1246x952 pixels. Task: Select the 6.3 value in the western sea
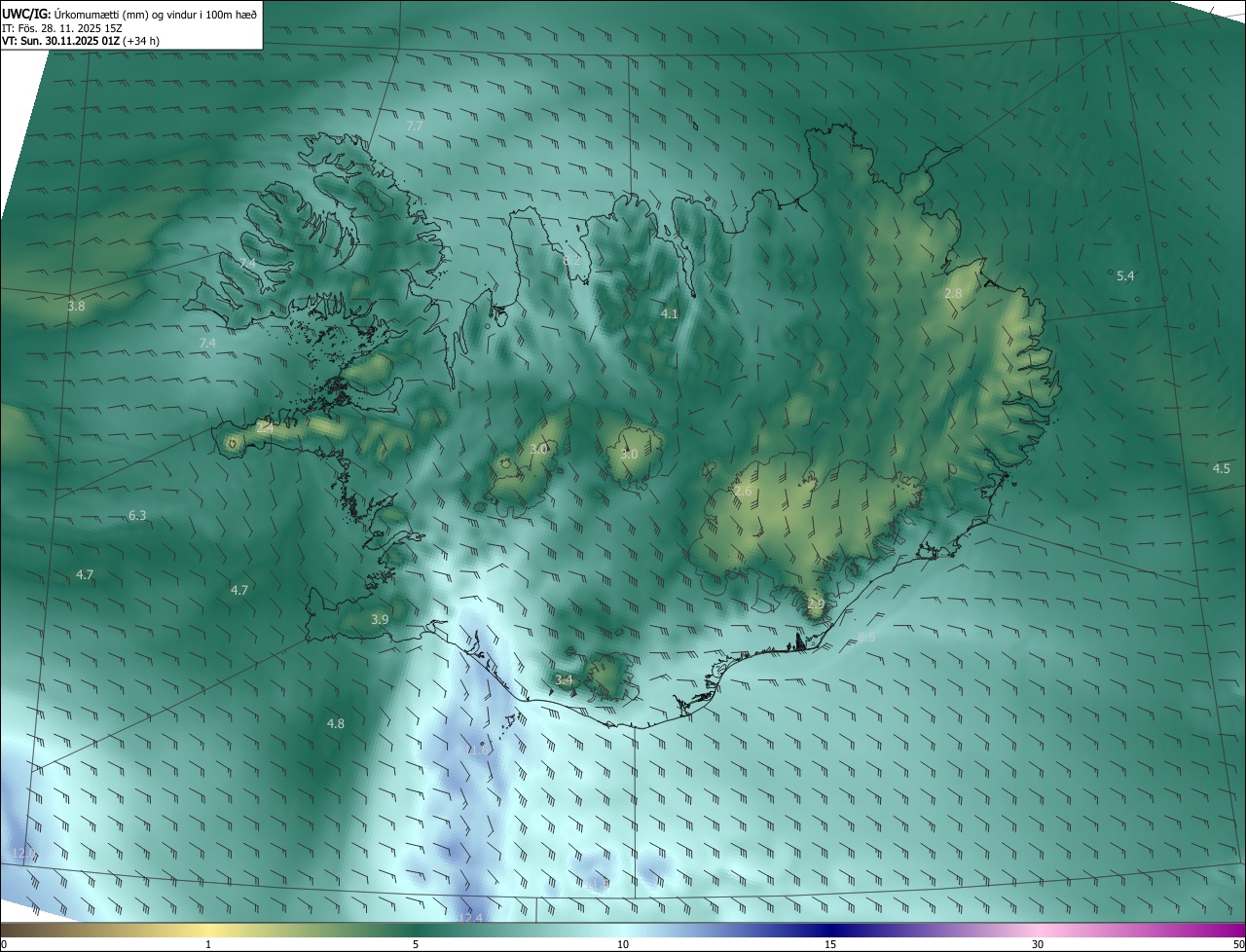(137, 515)
